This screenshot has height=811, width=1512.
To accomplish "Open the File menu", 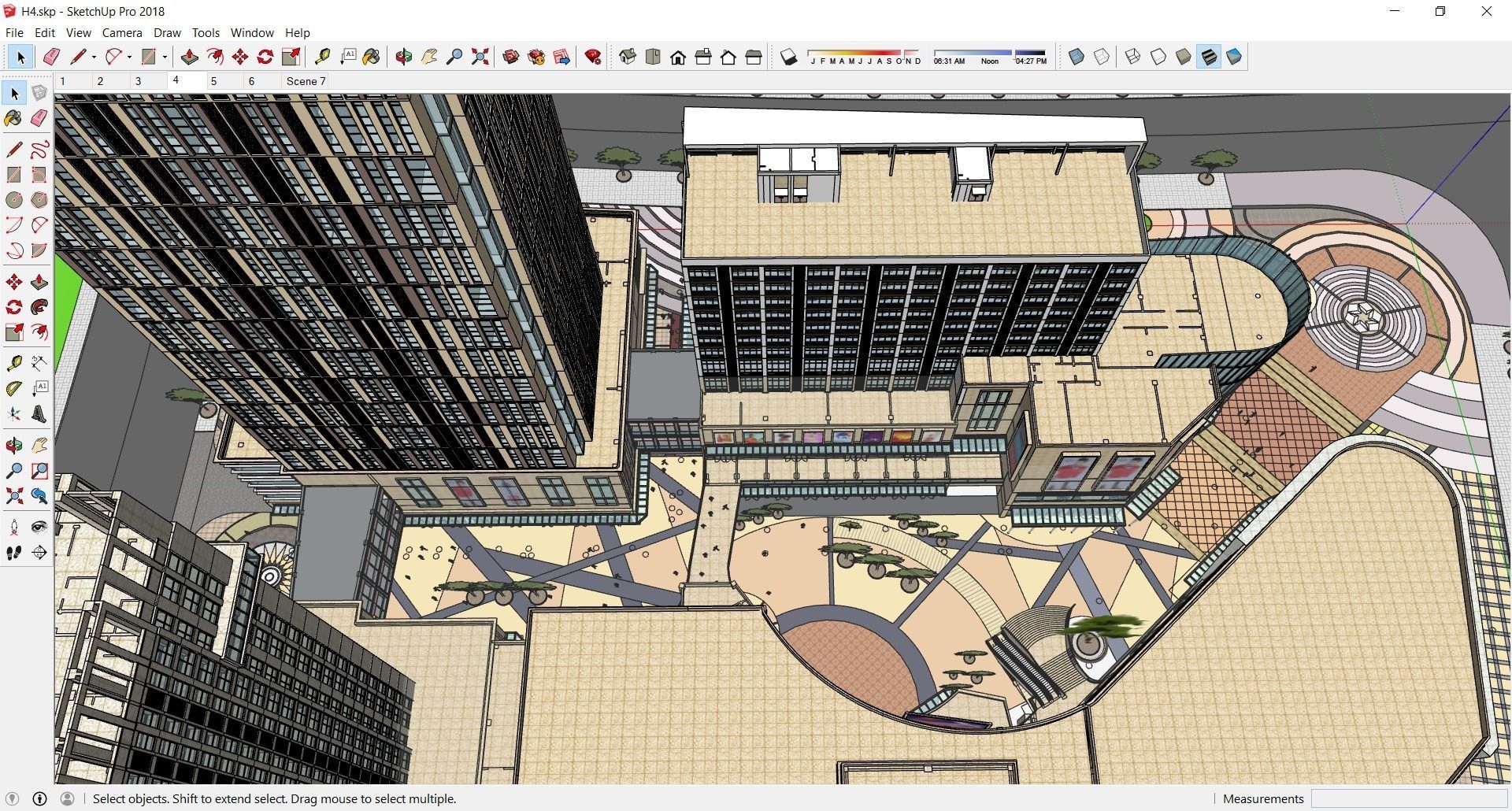I will click(x=14, y=32).
